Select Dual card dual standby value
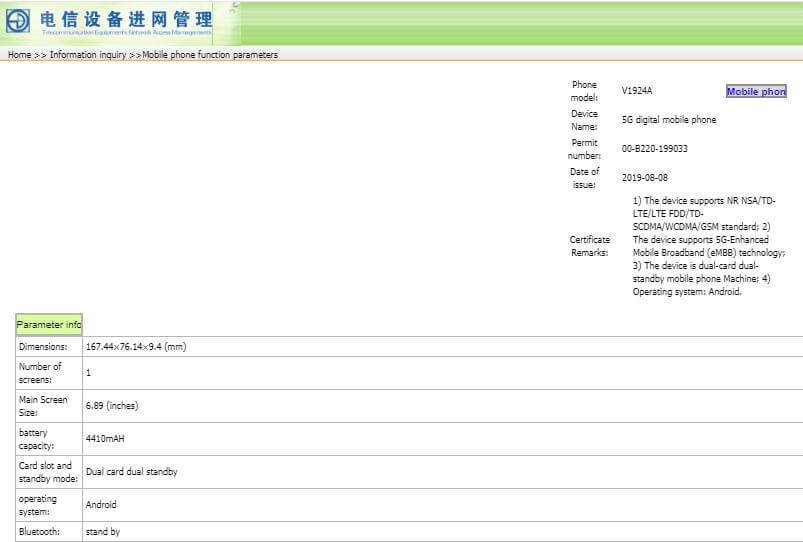The height and width of the screenshot is (542, 803). tap(132, 472)
